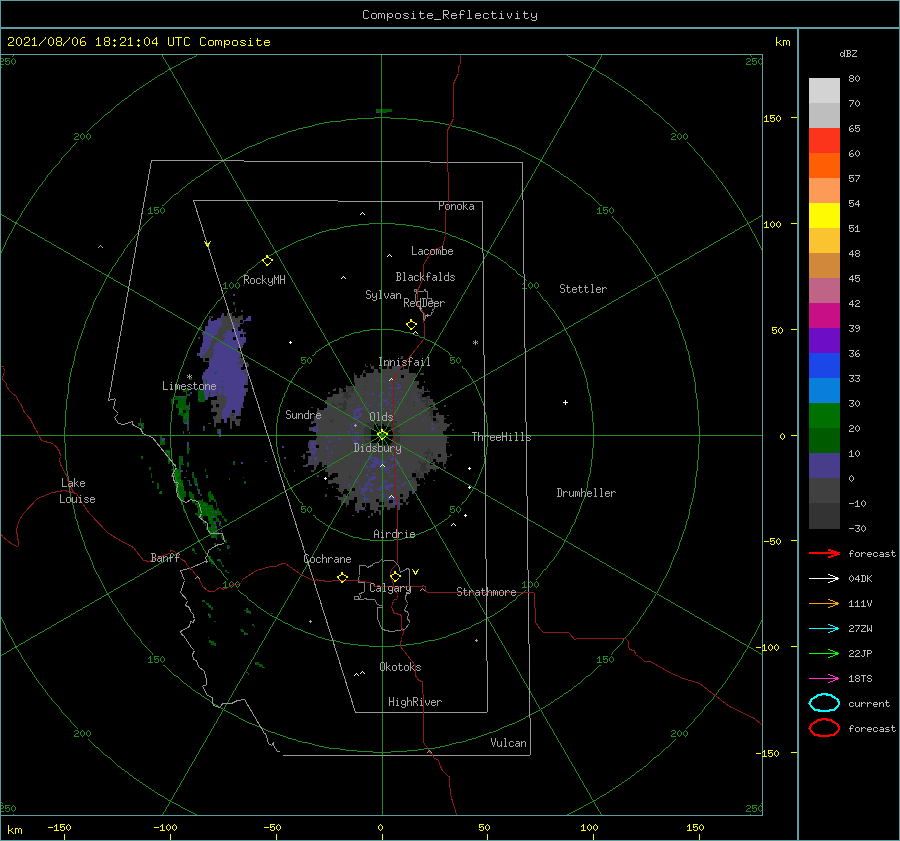Click the Cochrane label
Viewport: 900px width, 841px height.
[327, 559]
